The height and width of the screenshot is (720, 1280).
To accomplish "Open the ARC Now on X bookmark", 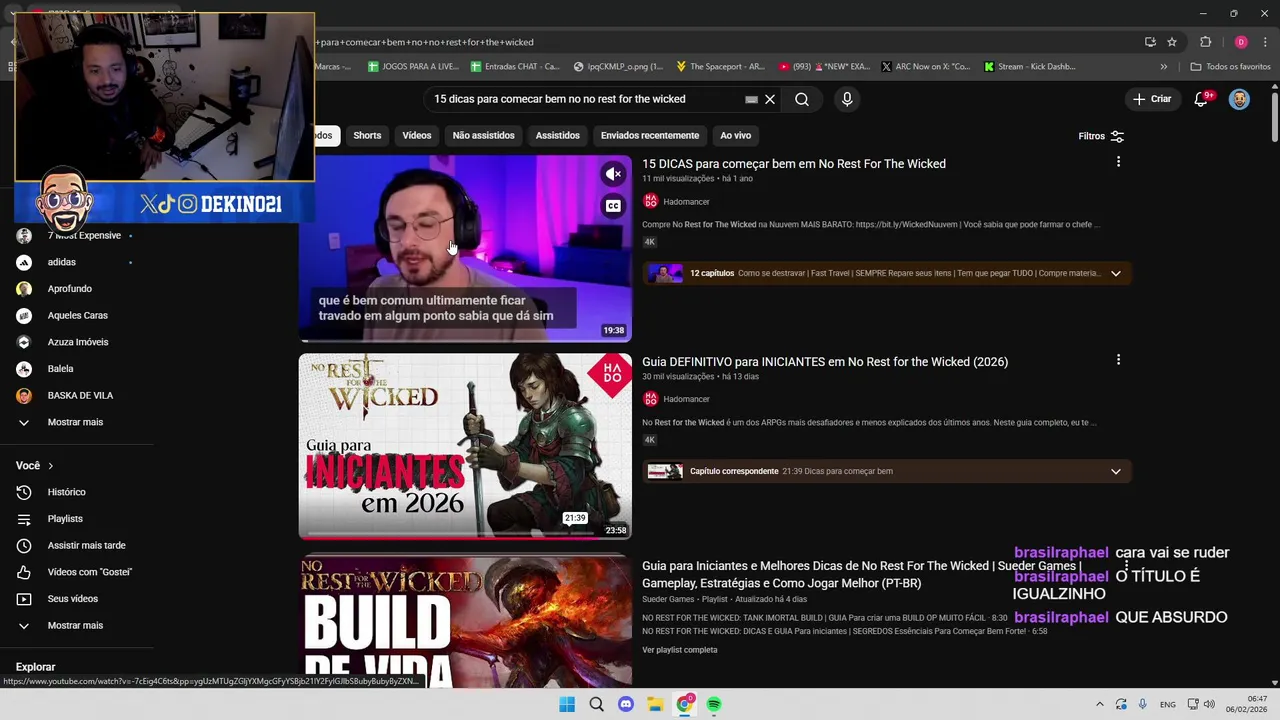I will (x=925, y=66).
